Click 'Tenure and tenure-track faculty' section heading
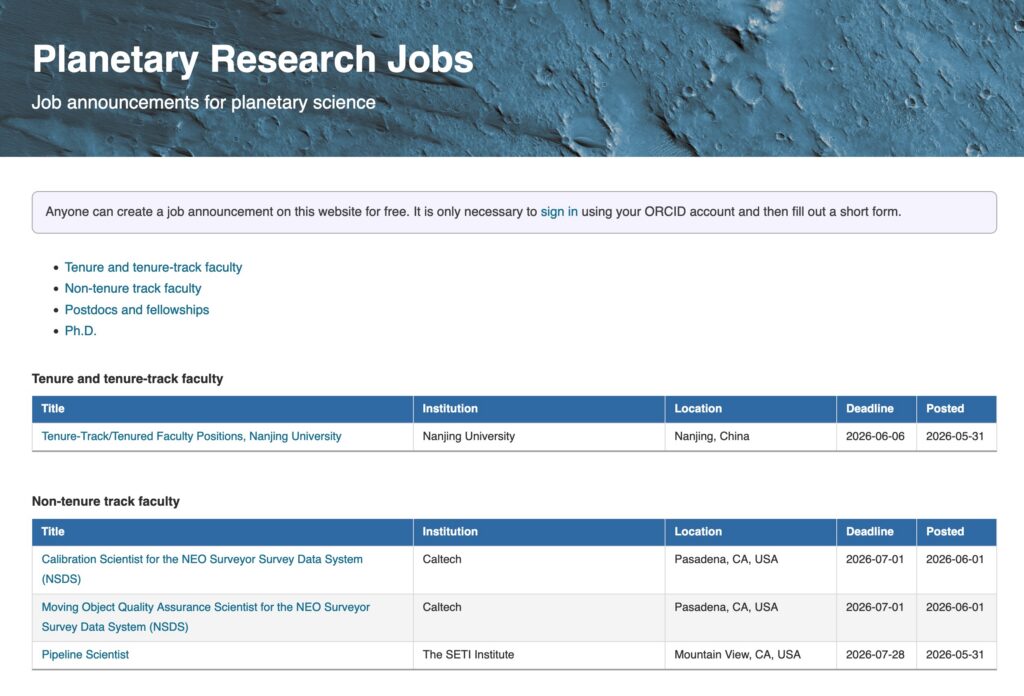 click(127, 379)
